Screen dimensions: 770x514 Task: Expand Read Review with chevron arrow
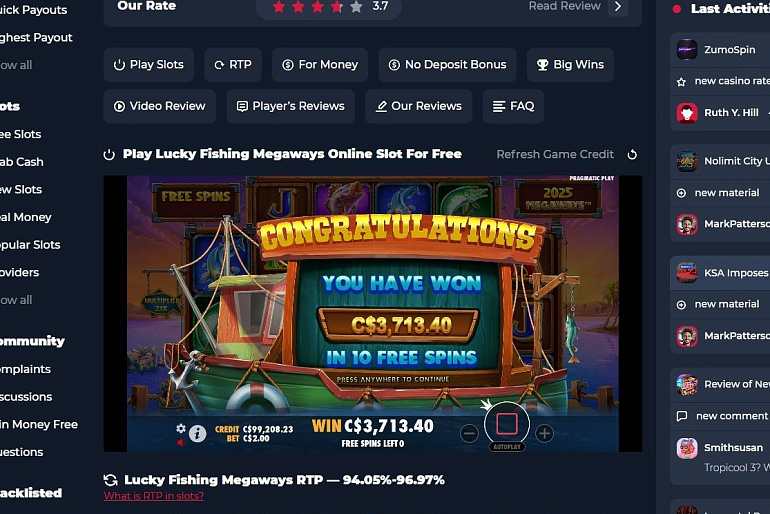[x=618, y=6]
